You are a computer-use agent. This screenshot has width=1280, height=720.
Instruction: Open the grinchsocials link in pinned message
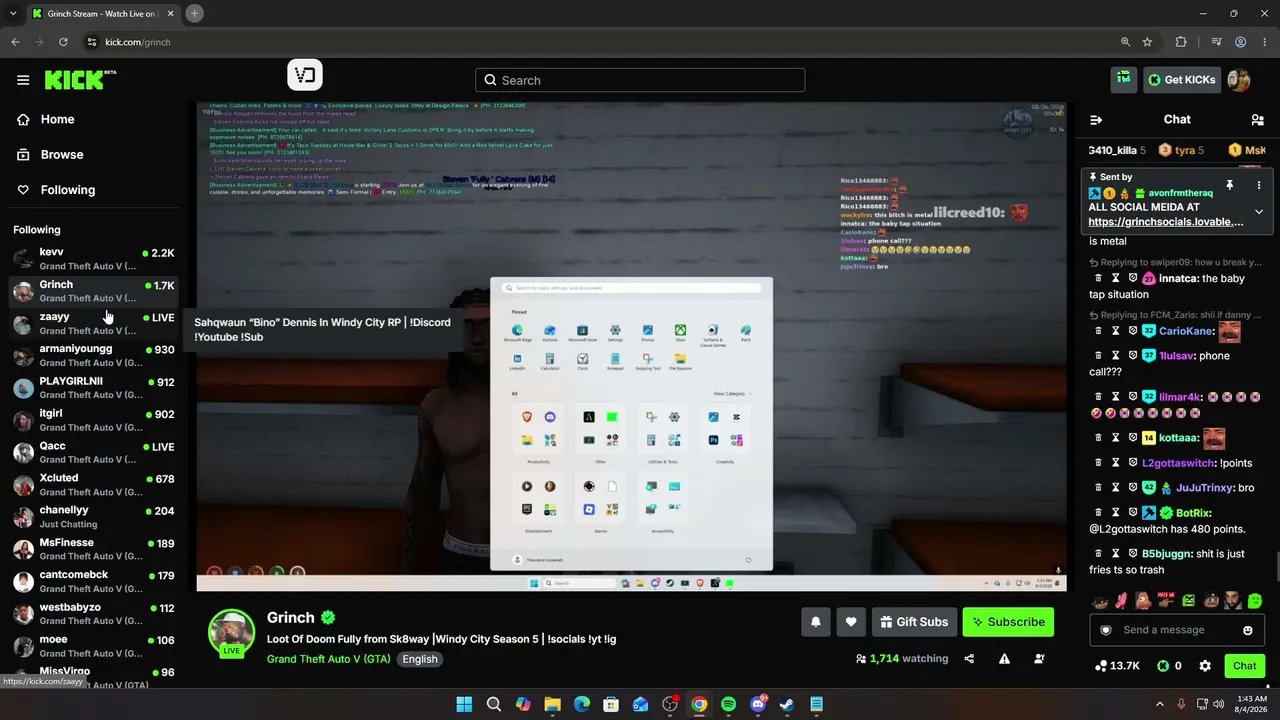coord(1166,222)
